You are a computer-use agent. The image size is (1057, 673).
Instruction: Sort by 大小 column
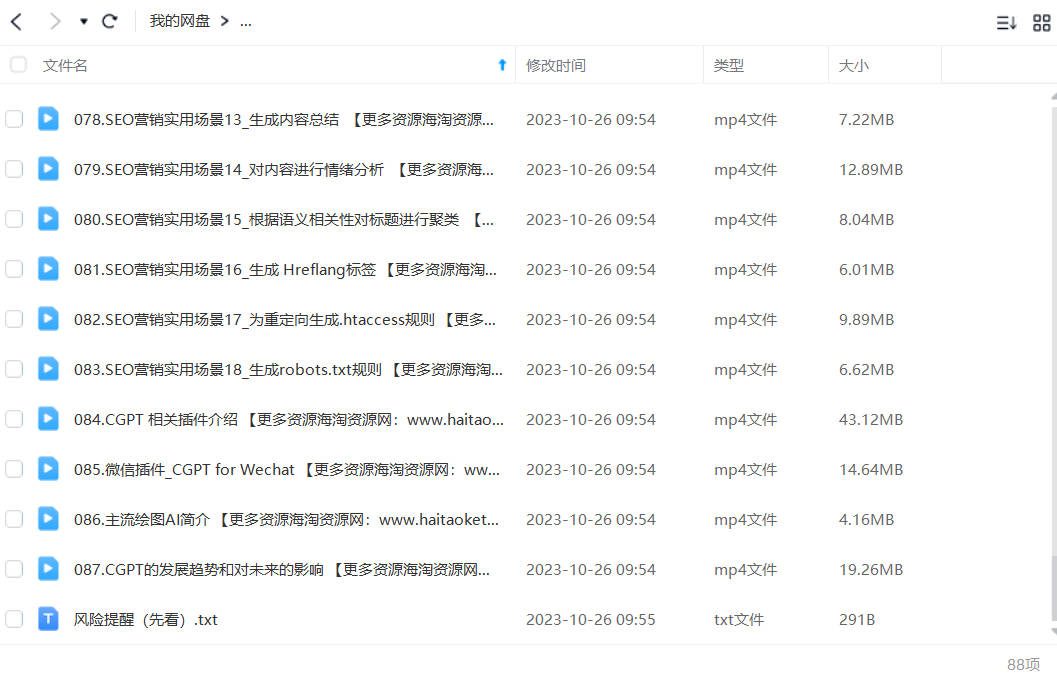click(x=853, y=65)
